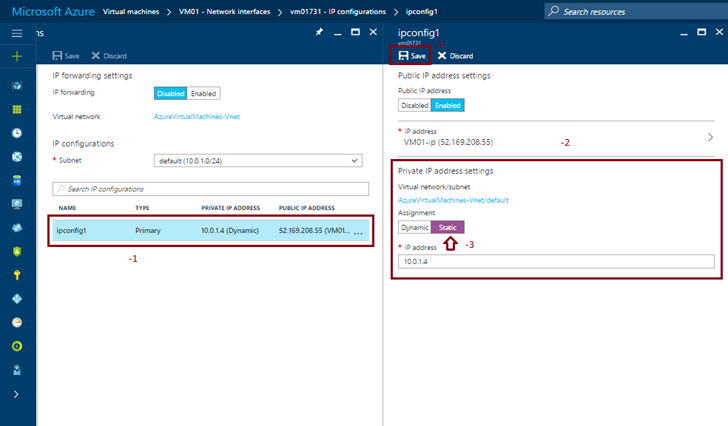Open Azure Active Directory diamond icon

click(x=17, y=299)
